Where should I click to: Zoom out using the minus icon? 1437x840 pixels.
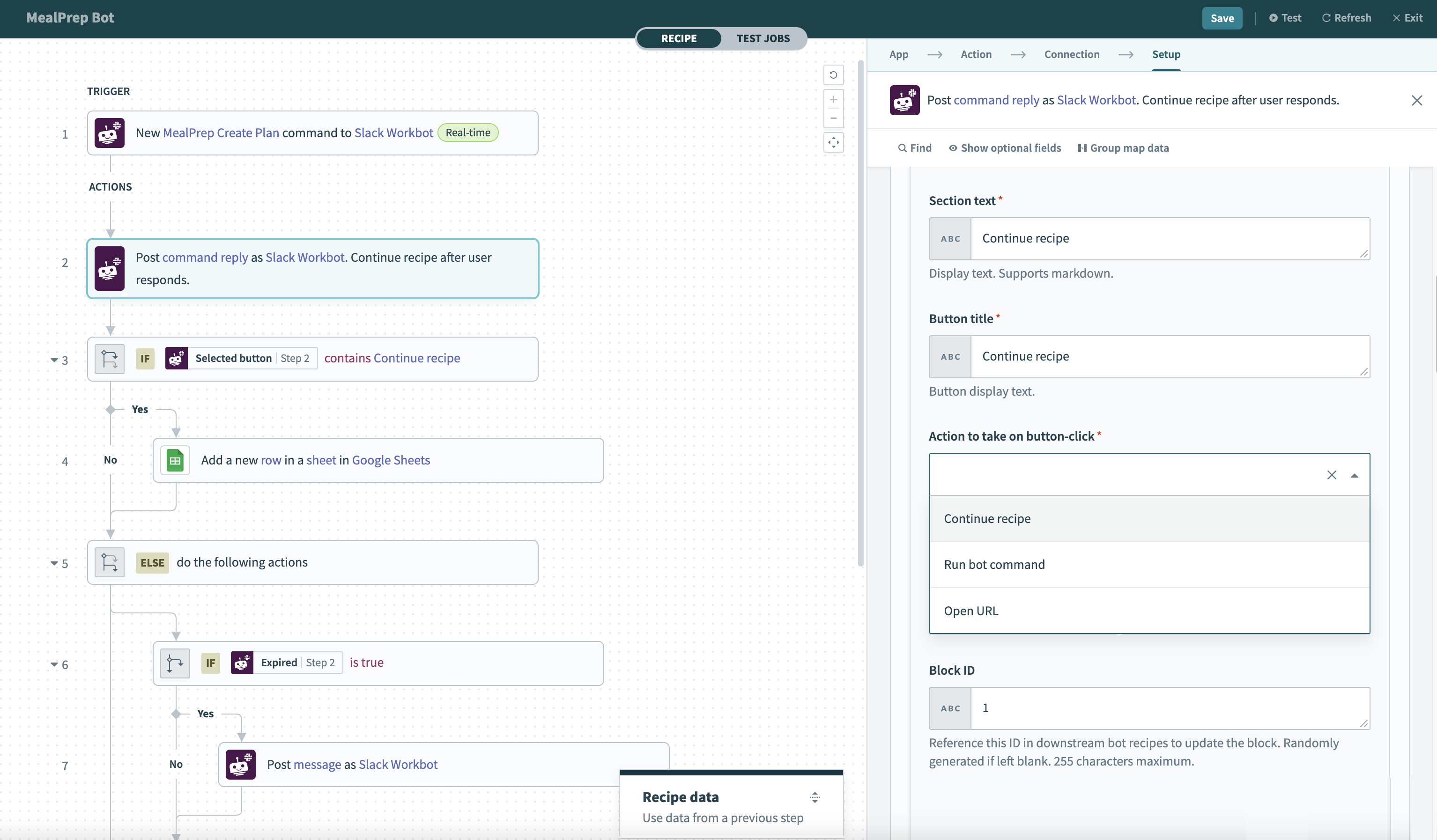click(834, 118)
